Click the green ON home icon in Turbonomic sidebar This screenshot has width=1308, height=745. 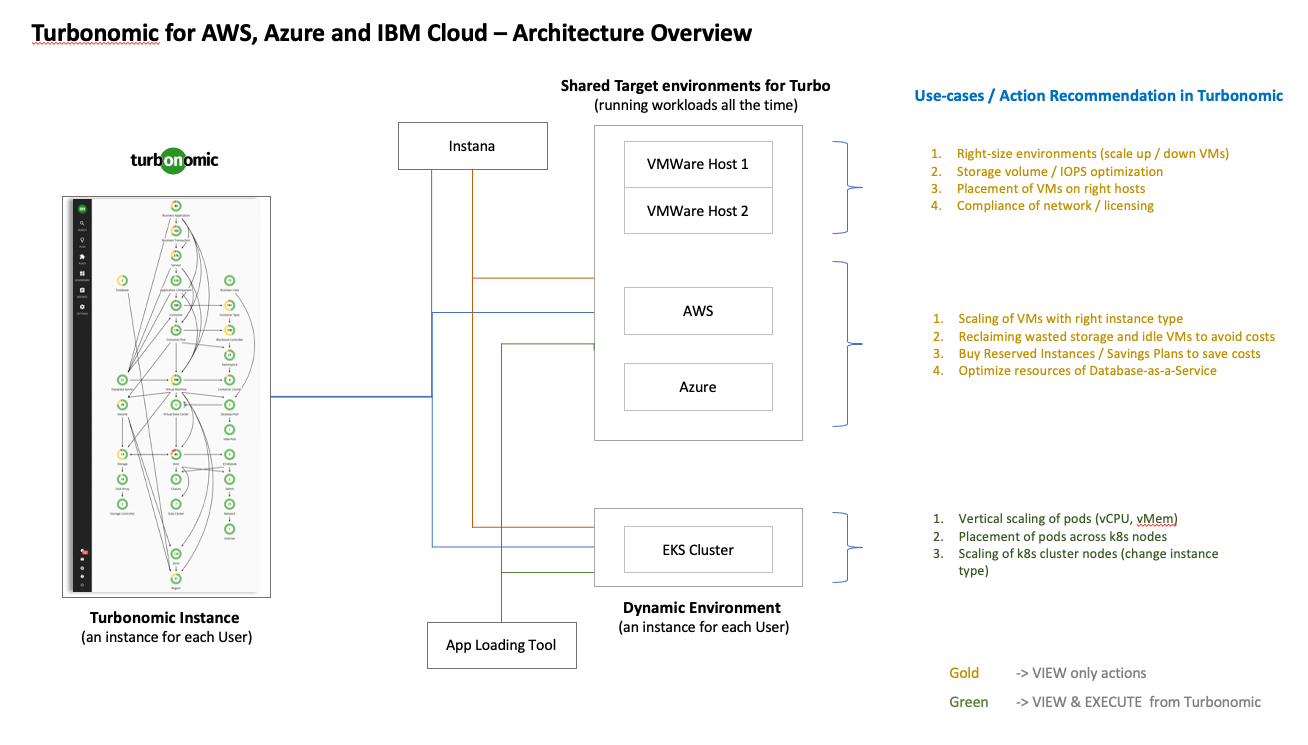coord(82,209)
